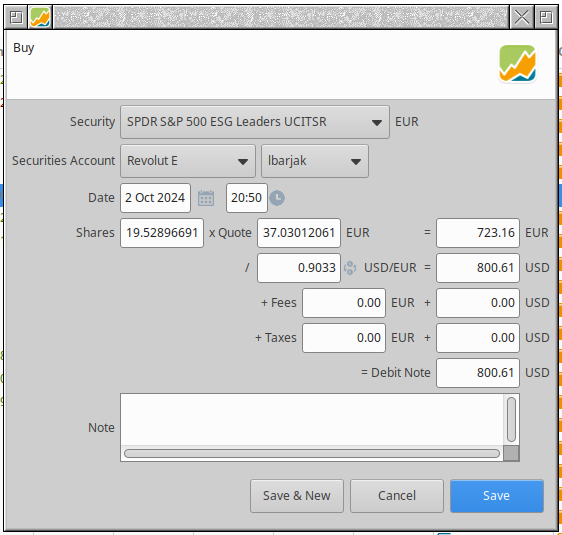Click the Portfolio Performance icon in title bar
The image size is (562, 535).
(x=40, y=17)
